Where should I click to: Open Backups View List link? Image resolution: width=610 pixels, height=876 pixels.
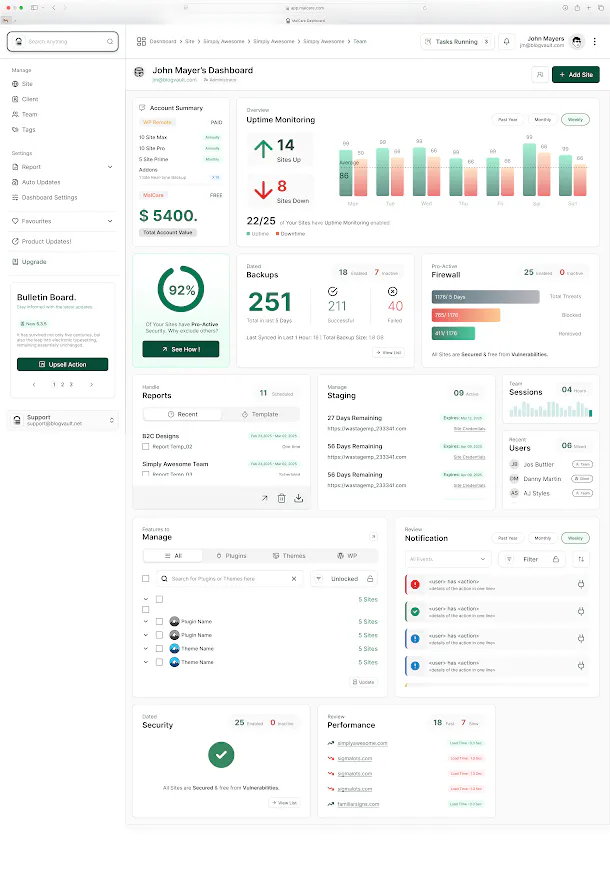click(x=389, y=353)
